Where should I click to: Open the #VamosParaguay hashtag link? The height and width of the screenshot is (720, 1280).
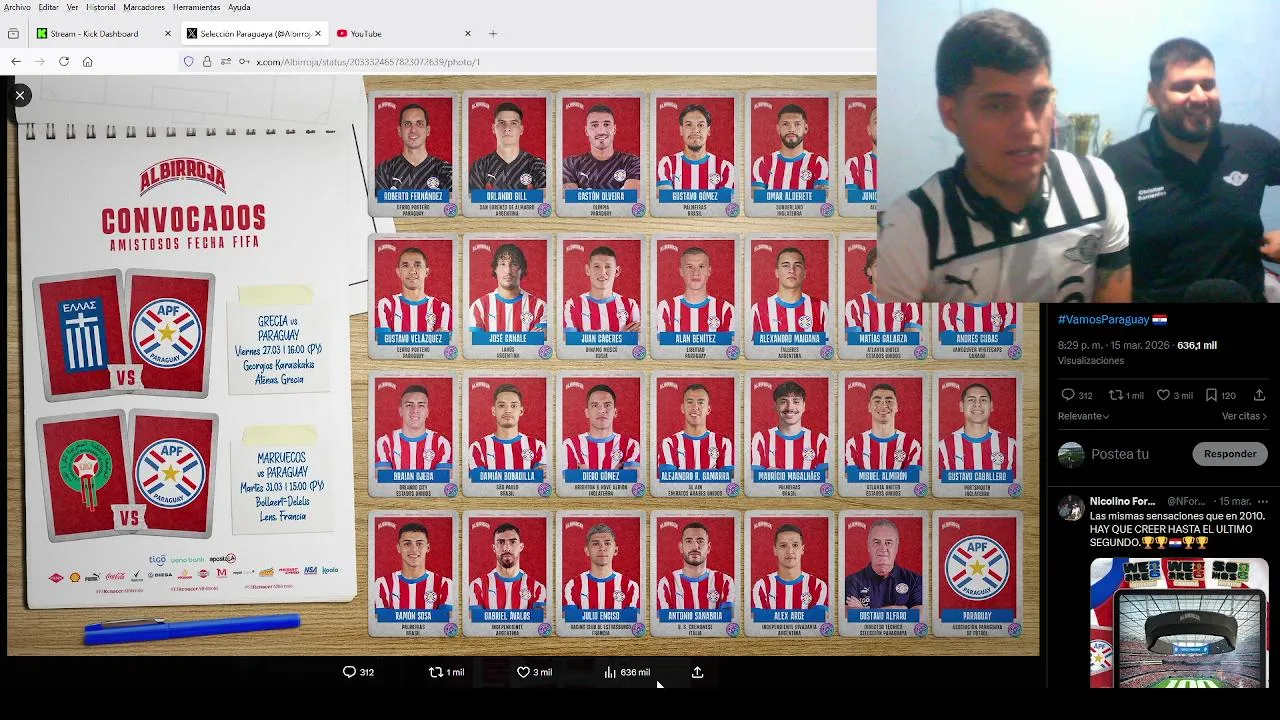pos(1103,319)
